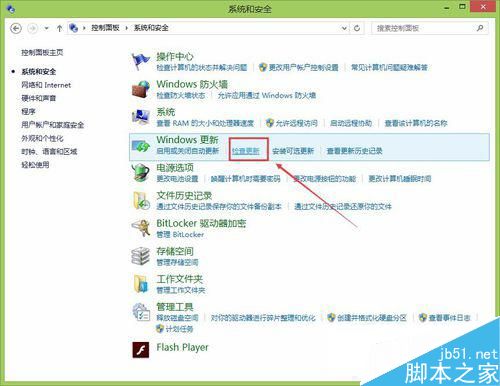Click 查看更新历史记录 link
The width and height of the screenshot is (500, 386).
click(354, 151)
